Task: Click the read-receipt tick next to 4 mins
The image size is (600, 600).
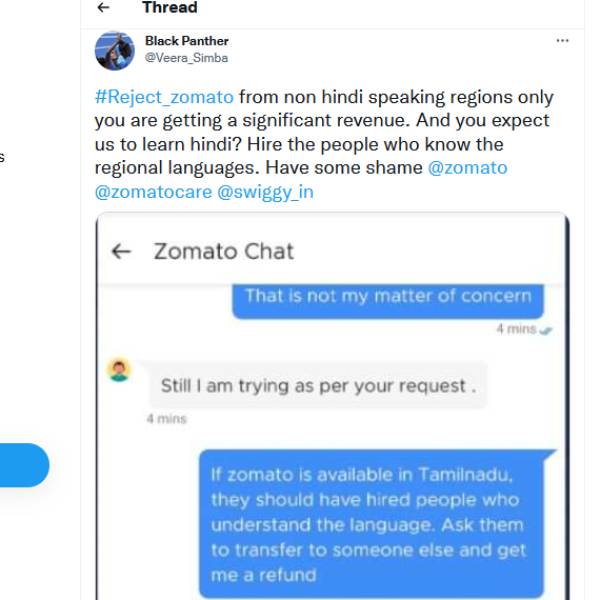Action: coord(545,329)
